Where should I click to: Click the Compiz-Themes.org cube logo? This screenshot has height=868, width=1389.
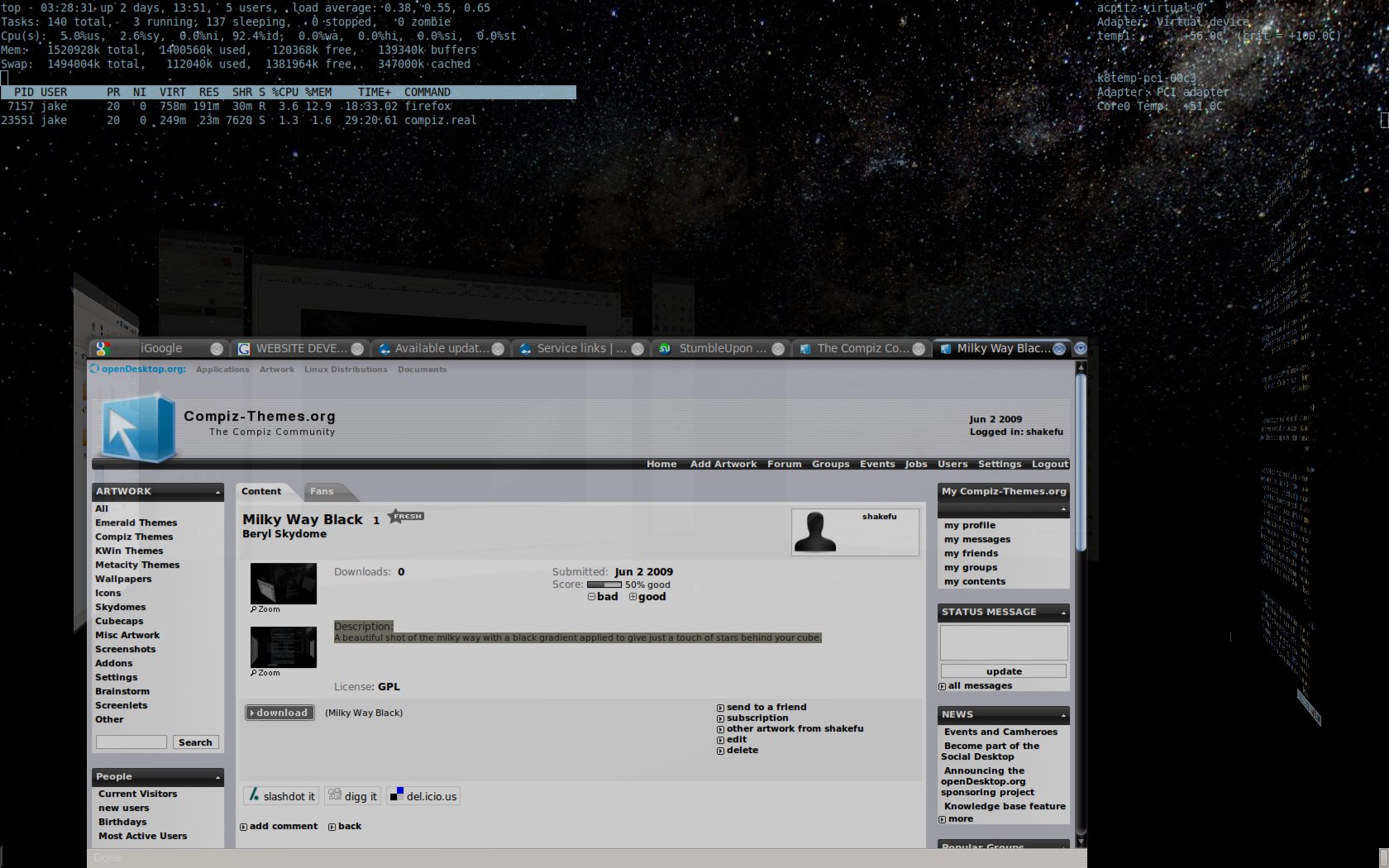(138, 427)
